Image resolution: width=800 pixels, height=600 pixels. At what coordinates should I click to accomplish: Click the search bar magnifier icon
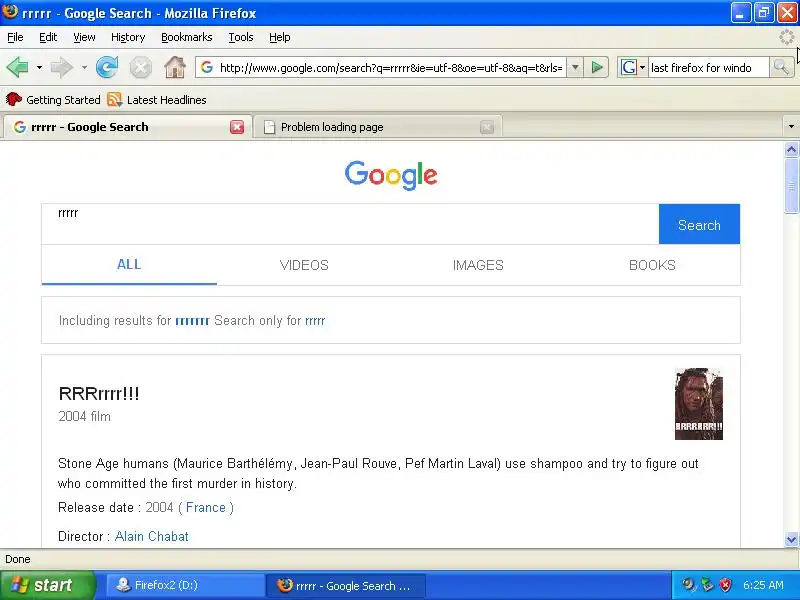pyautogui.click(x=781, y=67)
